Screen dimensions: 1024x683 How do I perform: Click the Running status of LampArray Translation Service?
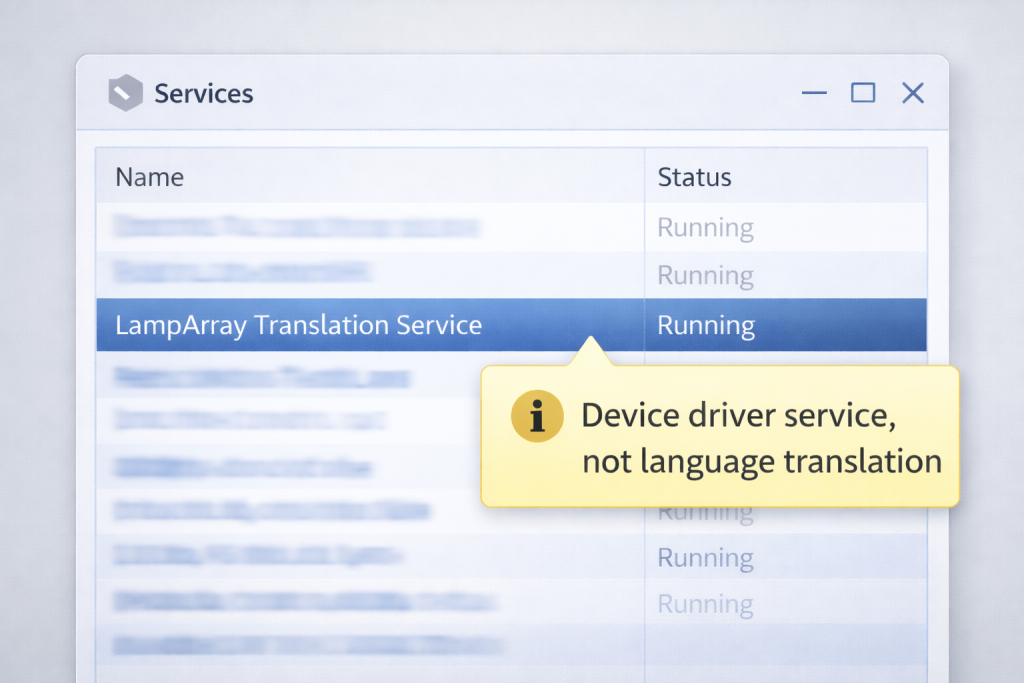pos(705,325)
